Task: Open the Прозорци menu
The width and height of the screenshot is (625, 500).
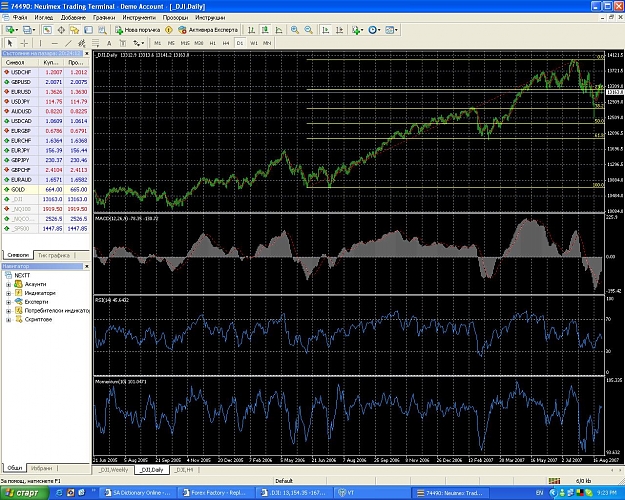Action: 175,18
